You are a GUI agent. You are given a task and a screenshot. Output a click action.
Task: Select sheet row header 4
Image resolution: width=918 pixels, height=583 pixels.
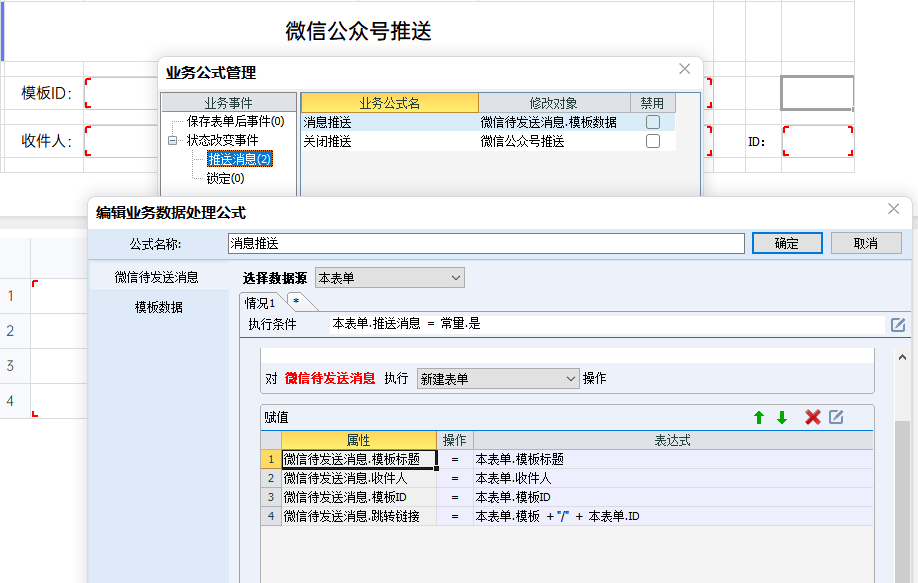coord(11,401)
